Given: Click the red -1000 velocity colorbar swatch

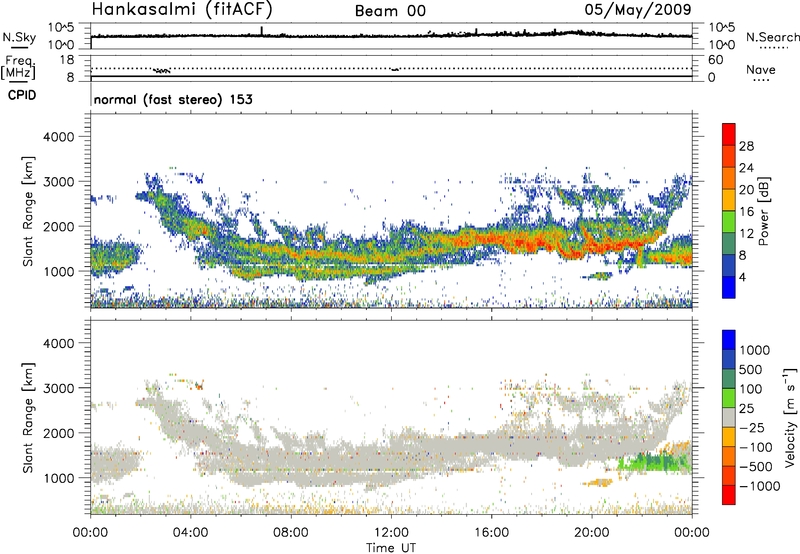Looking at the screenshot, I should pyautogui.click(x=729, y=495).
